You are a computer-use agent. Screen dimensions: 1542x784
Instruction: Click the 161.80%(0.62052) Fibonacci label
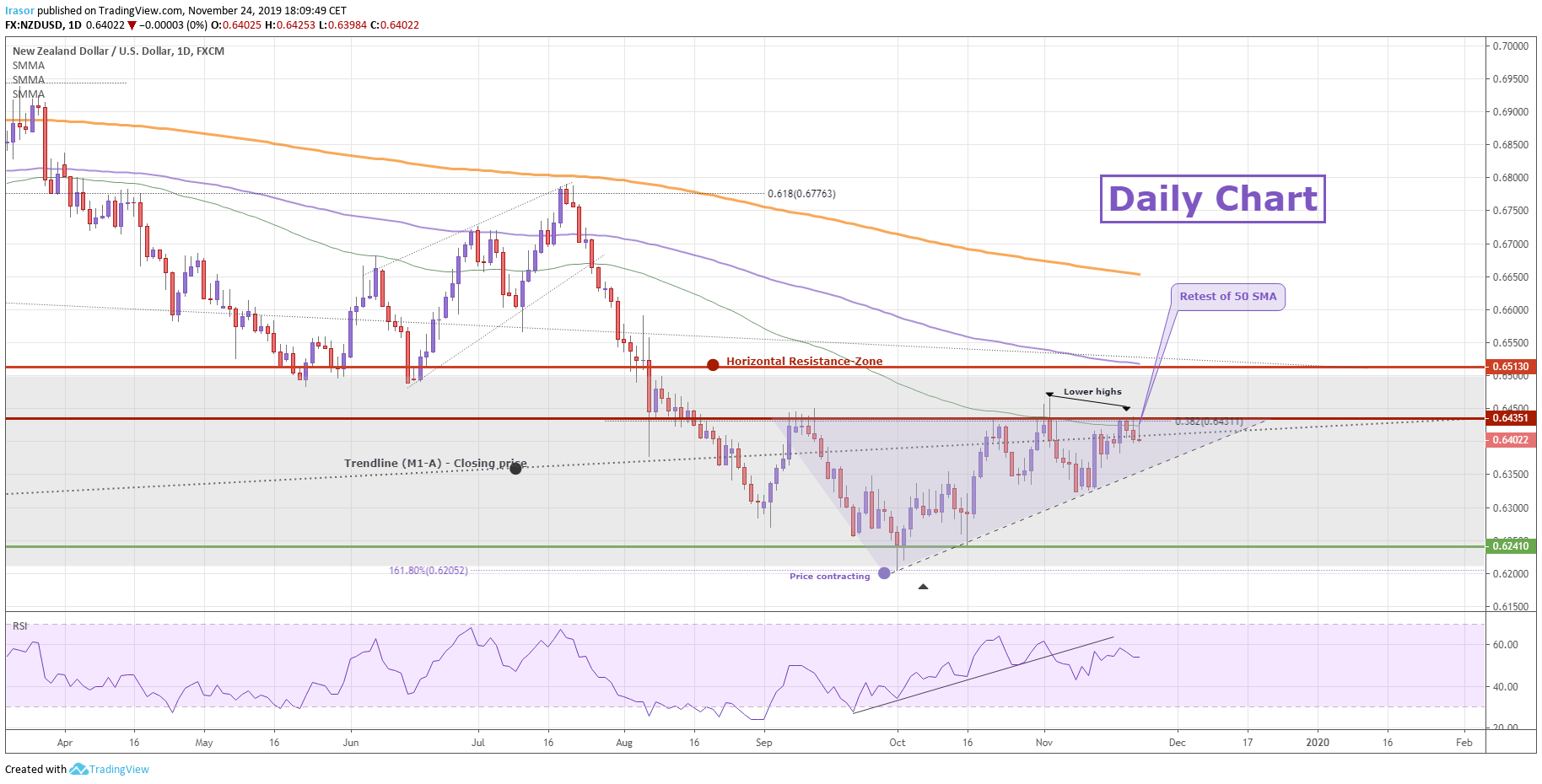pyautogui.click(x=428, y=571)
